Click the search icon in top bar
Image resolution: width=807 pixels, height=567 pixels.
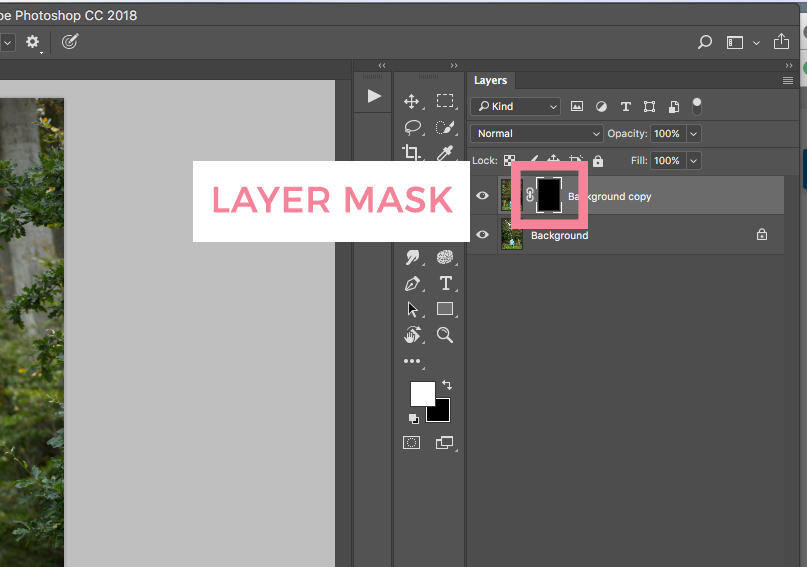pos(704,42)
